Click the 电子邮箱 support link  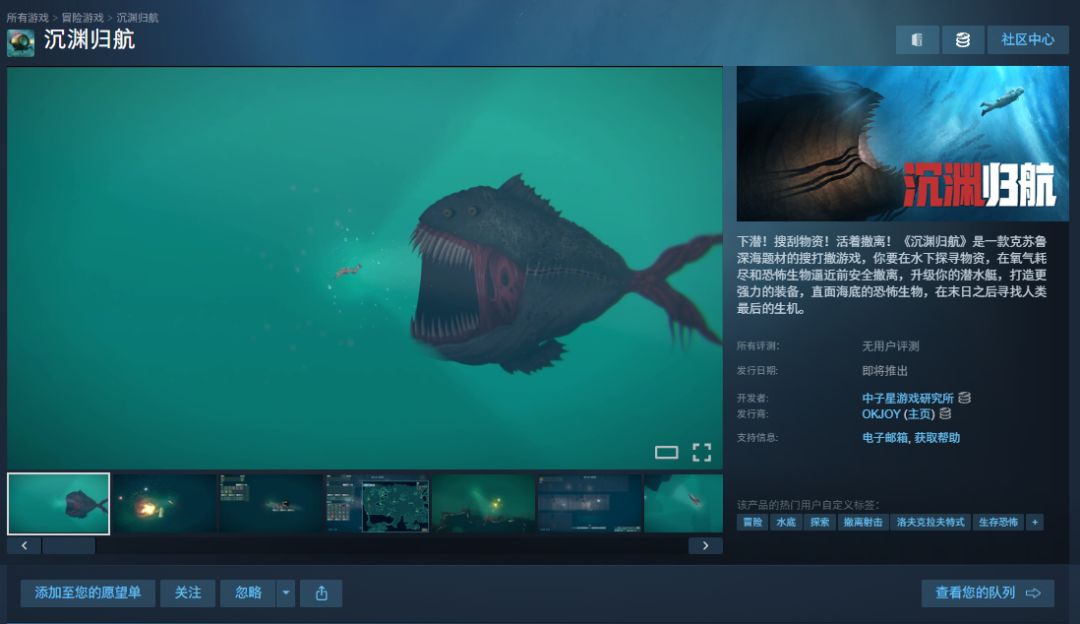coord(884,437)
